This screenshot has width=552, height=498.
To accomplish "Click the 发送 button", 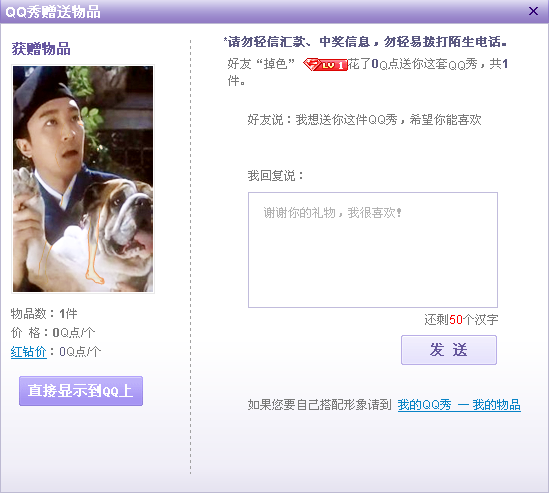I will [x=451, y=352].
